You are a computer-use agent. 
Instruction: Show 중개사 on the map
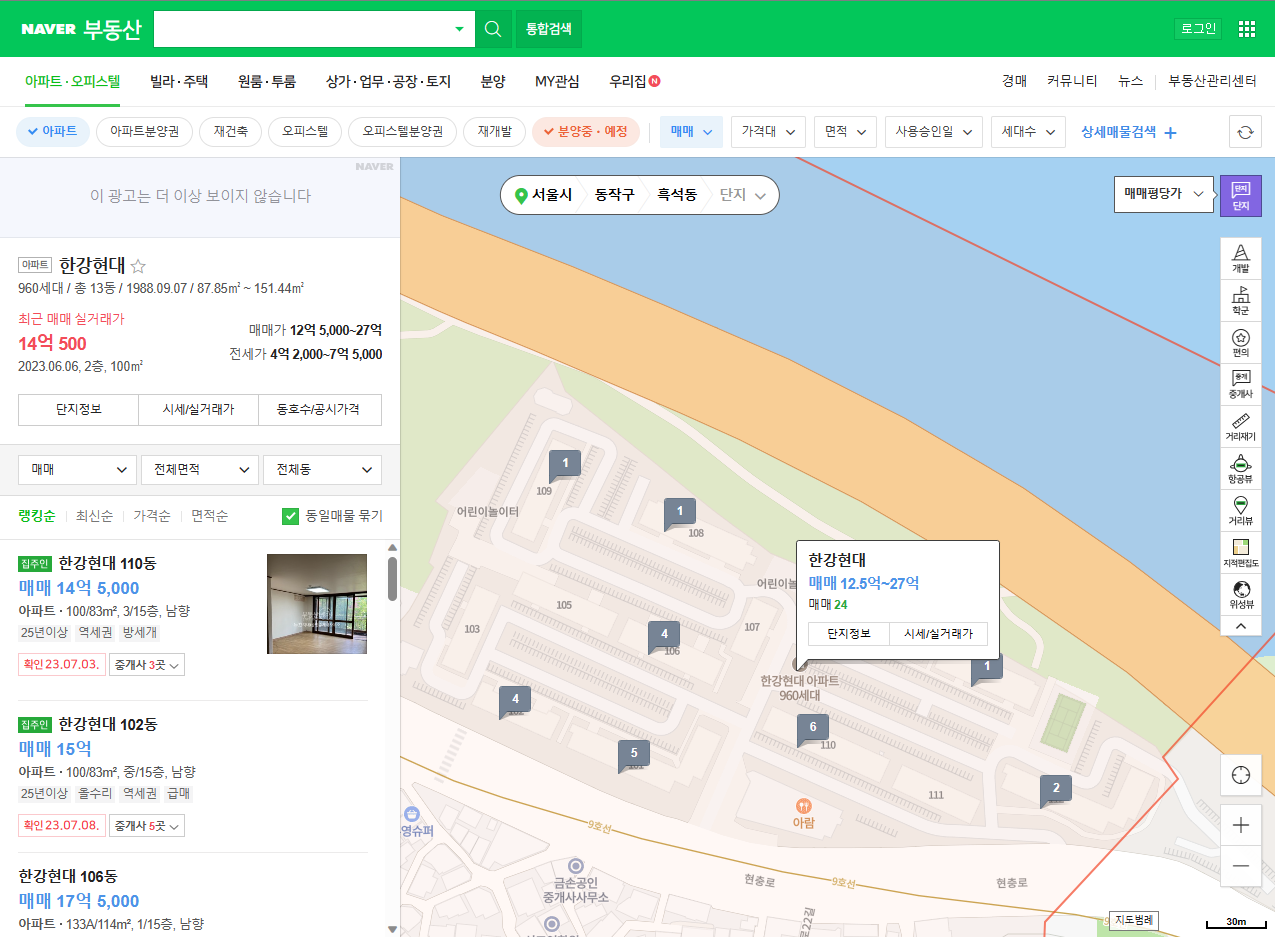(1240, 384)
